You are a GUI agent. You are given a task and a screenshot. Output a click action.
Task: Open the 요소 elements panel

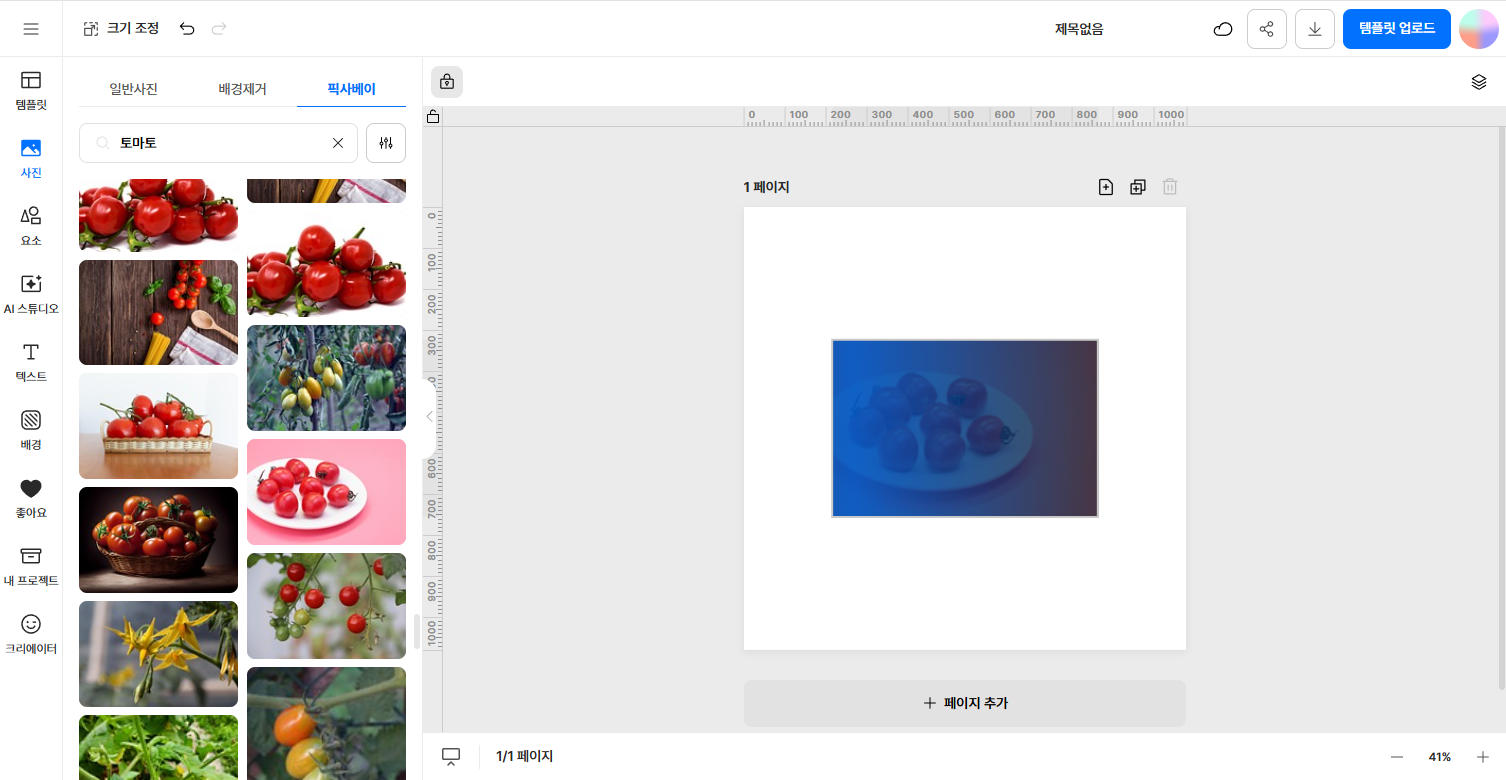click(x=31, y=226)
